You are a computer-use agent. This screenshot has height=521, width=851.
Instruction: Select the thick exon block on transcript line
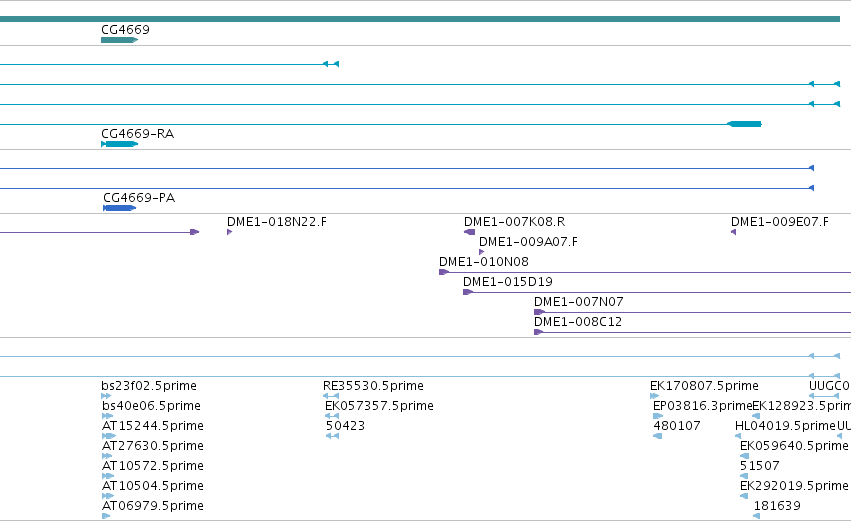(744, 124)
